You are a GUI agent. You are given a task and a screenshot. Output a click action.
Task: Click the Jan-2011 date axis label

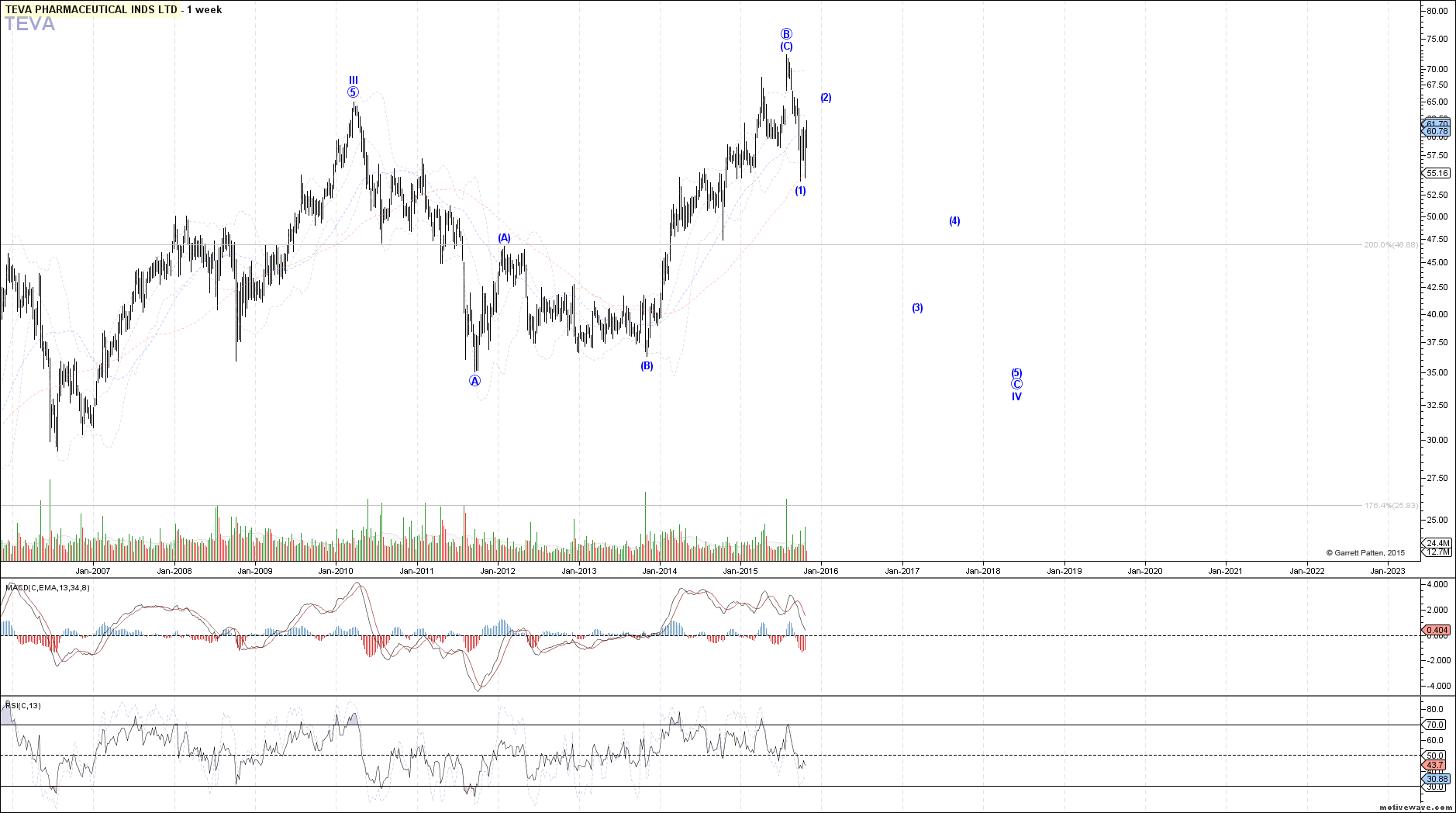pos(417,571)
